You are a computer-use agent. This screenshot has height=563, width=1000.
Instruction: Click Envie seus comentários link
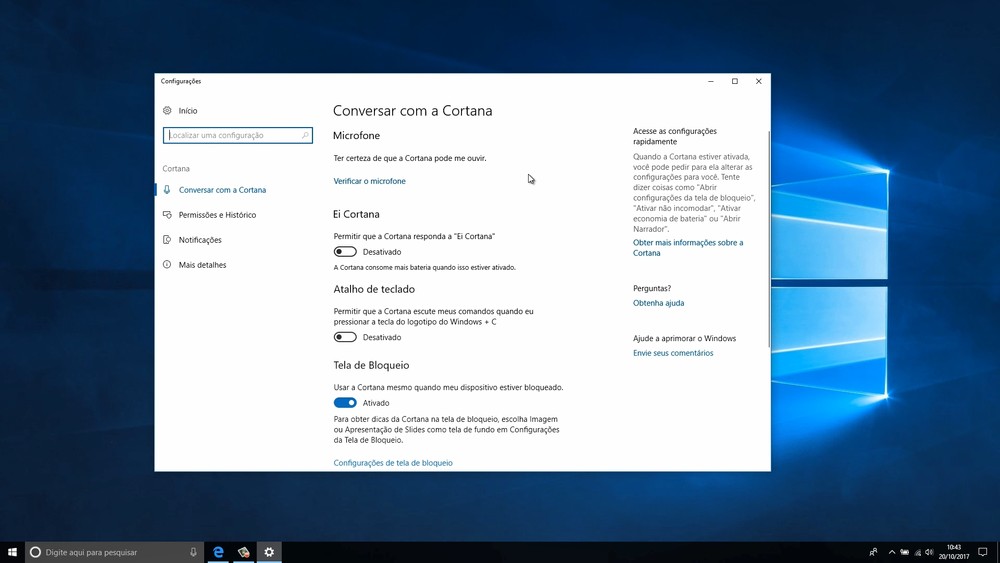point(673,353)
